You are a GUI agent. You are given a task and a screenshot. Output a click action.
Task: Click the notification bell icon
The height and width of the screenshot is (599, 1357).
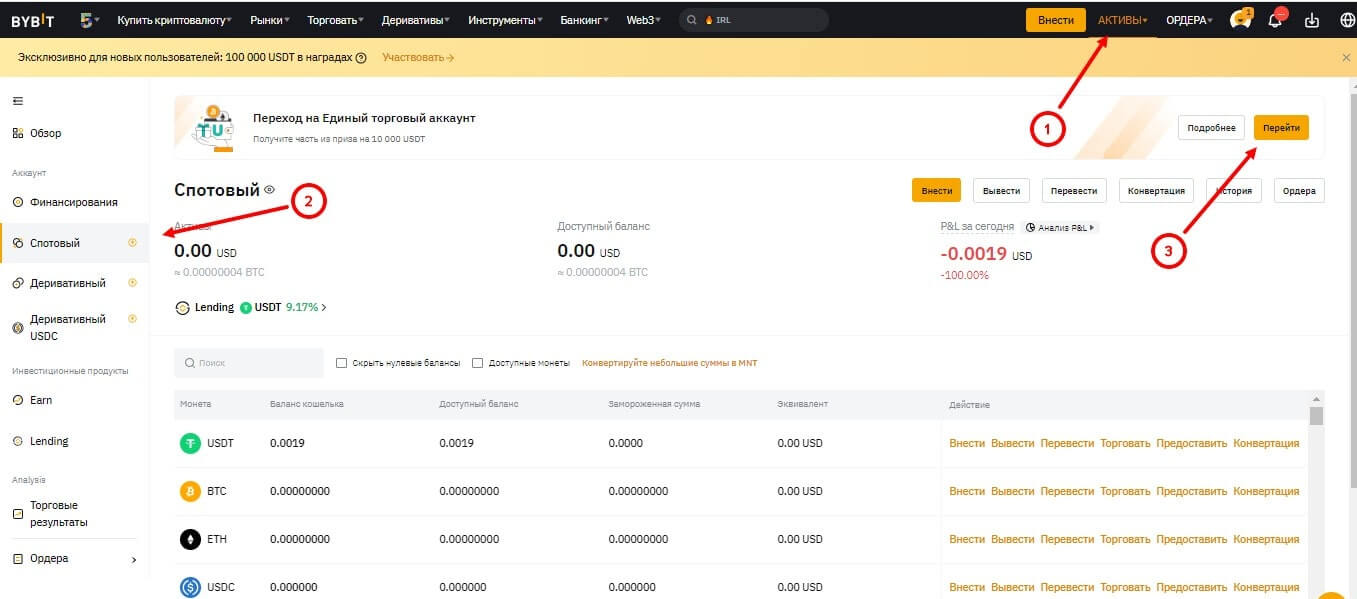1275,21
